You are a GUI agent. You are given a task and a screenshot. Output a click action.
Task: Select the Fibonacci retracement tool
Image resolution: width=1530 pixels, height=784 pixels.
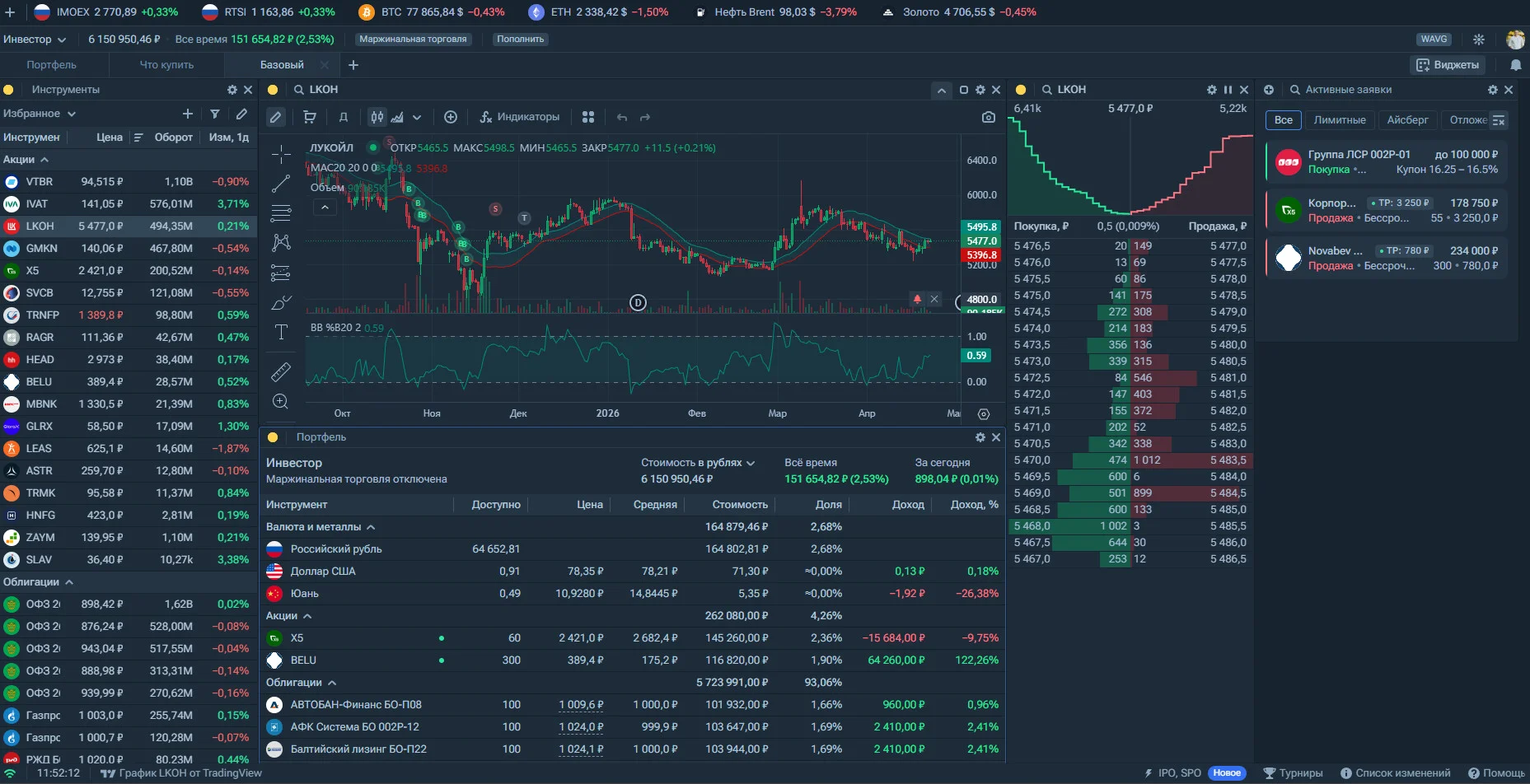(281, 213)
